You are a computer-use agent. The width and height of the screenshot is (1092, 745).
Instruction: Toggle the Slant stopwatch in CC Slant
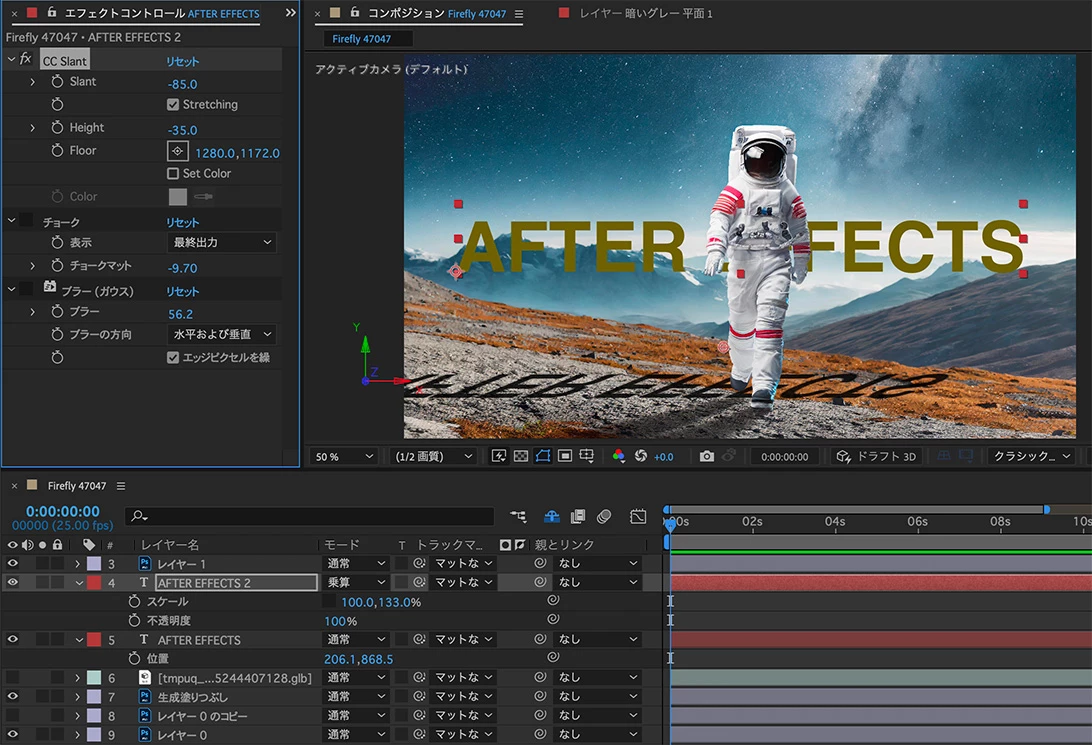(x=57, y=81)
